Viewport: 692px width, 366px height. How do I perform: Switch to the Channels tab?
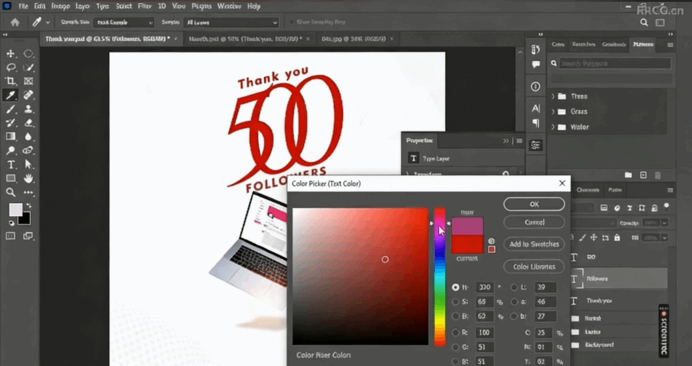pos(588,190)
